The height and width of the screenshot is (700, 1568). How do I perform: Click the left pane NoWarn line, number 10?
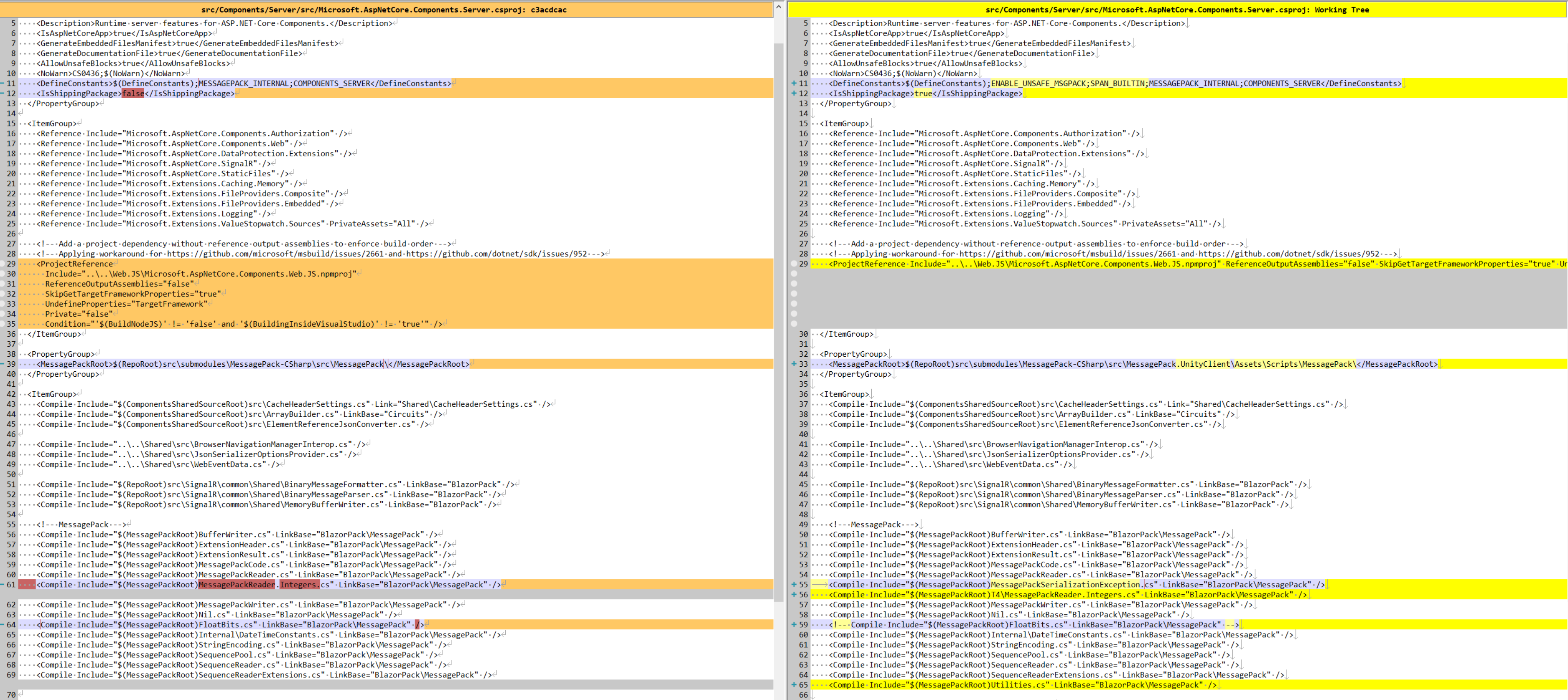(x=111, y=73)
